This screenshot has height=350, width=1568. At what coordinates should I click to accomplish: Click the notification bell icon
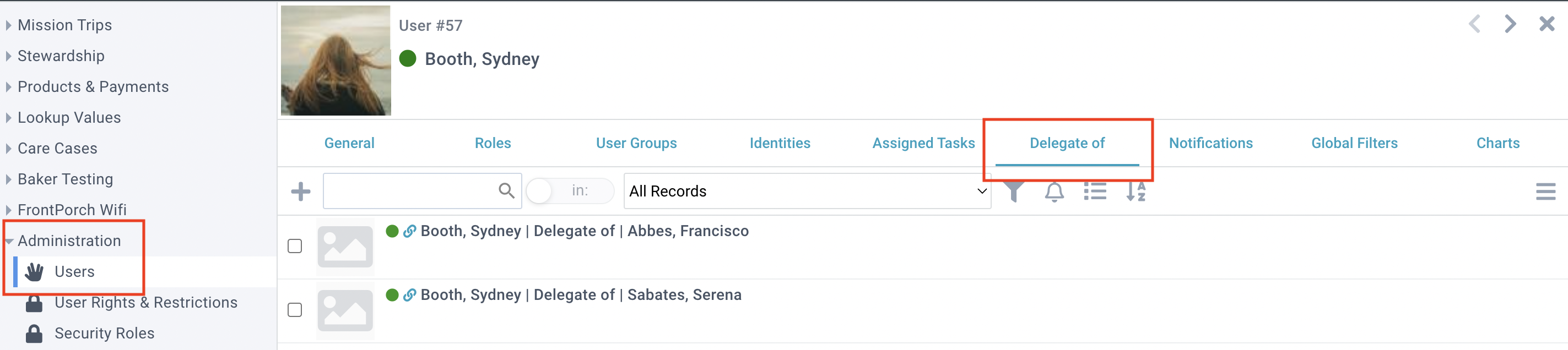click(1055, 192)
